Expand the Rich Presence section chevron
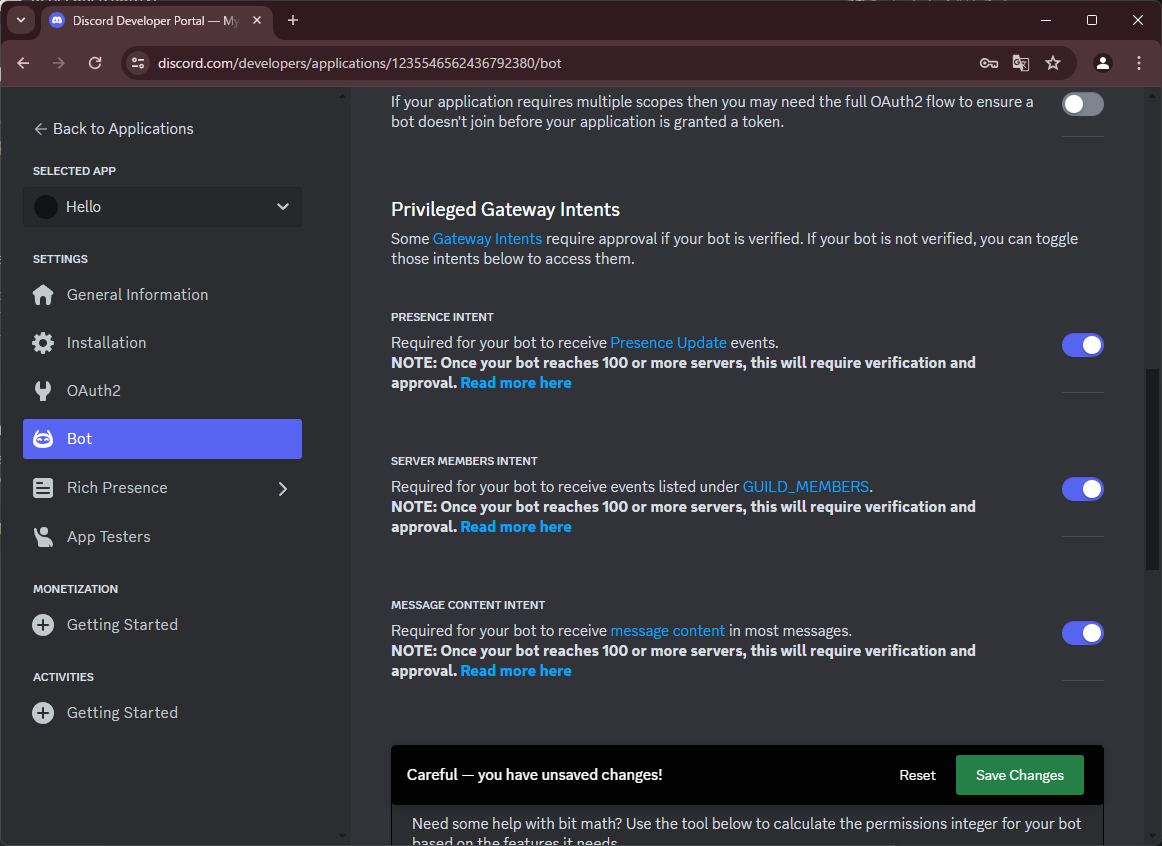The width and height of the screenshot is (1162, 846). click(283, 488)
